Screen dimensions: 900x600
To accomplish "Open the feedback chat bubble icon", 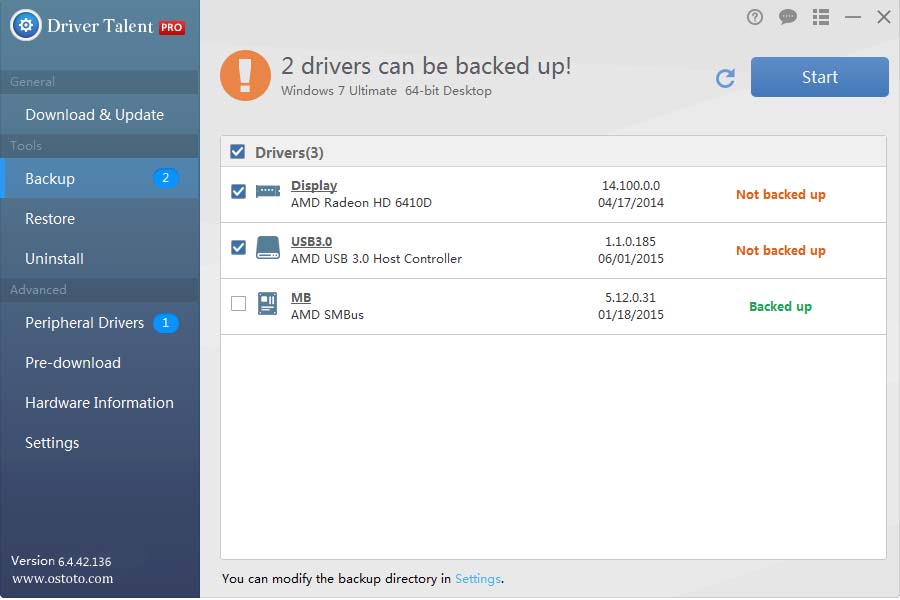I will 788,17.
